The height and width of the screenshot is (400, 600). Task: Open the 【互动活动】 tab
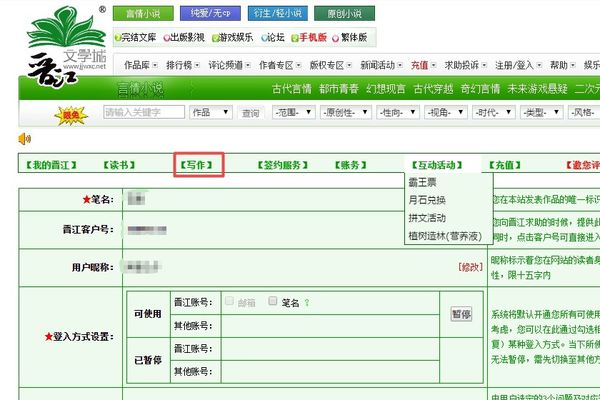point(437,165)
